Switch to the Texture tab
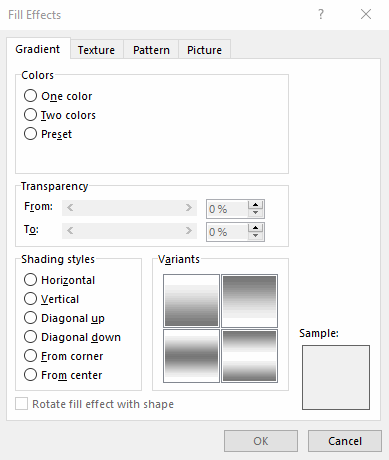Image resolution: width=389 pixels, height=460 pixels. tap(96, 50)
